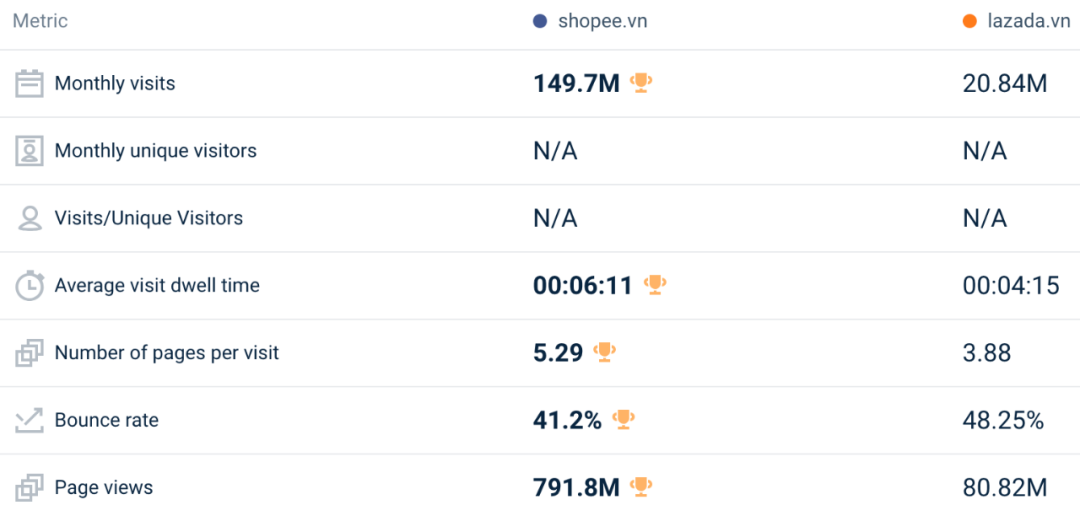Viewport: 1080px width, 516px height.
Task: Click the trophy icon next to 00:06:11
Action: (655, 285)
